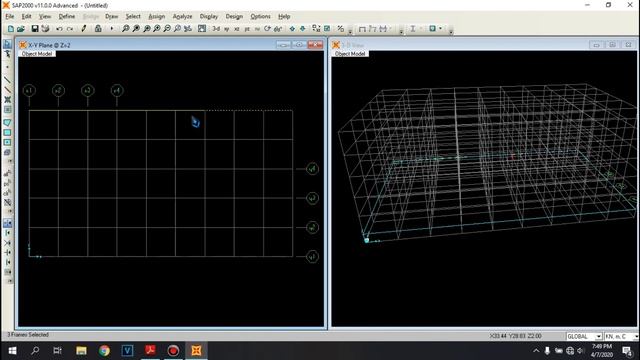The height and width of the screenshot is (360, 640).
Task: Open the Select menu
Action: pyautogui.click(x=133, y=17)
